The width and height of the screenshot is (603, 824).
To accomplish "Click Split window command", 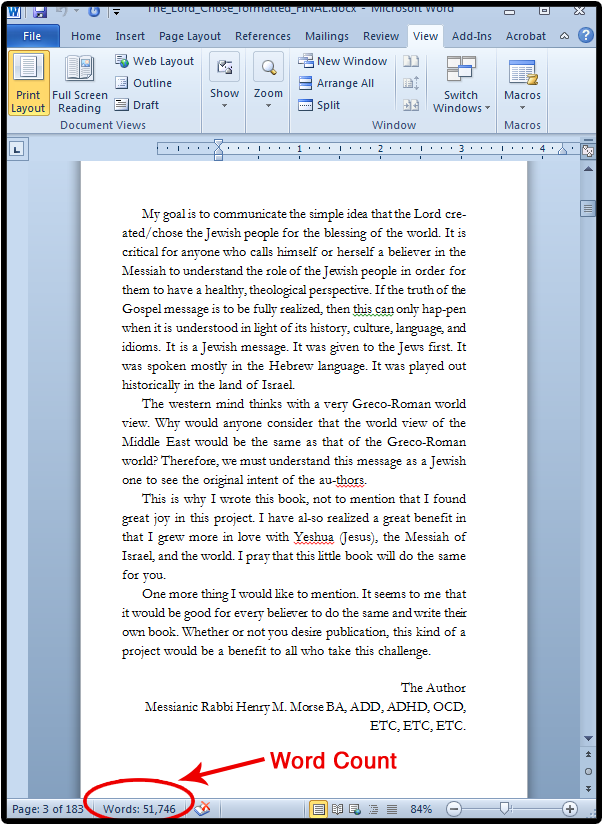I will [x=319, y=105].
